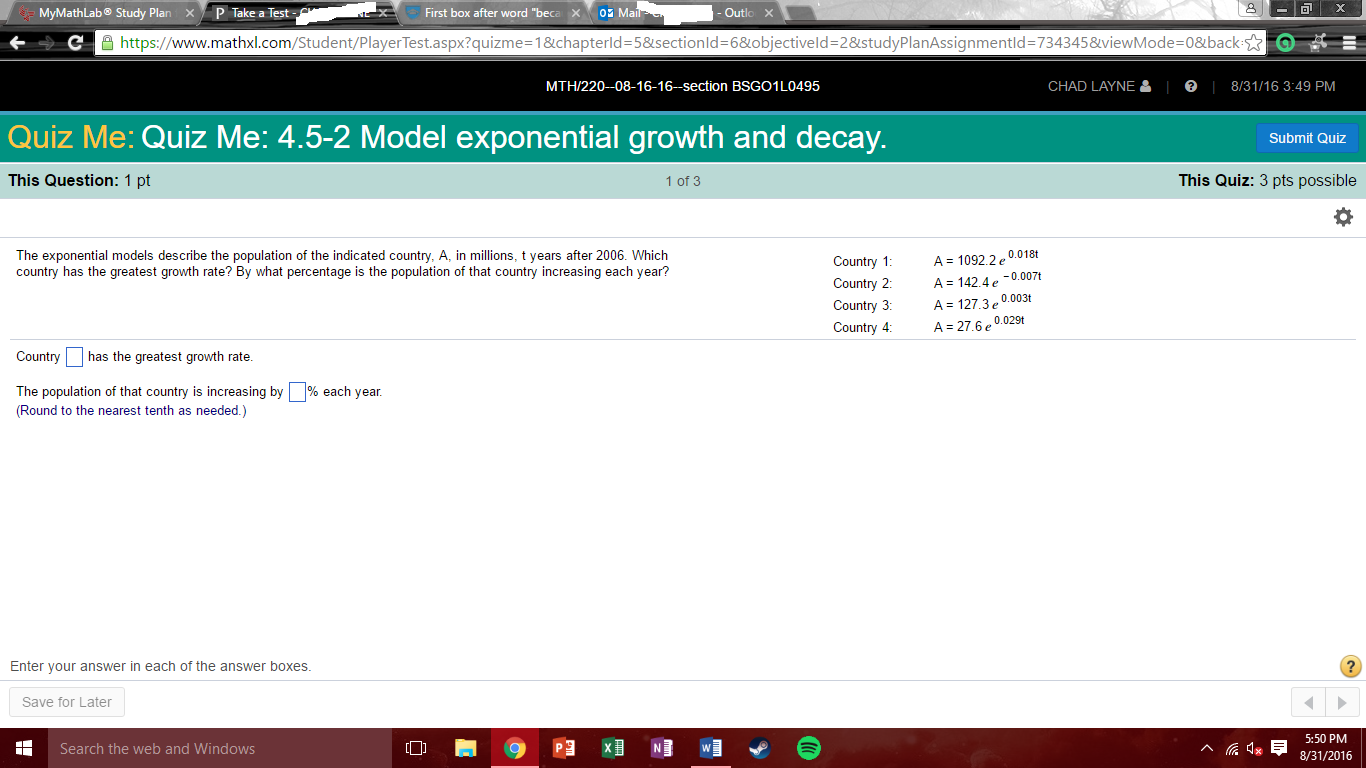Screen dimensions: 1366x768
Task: Show hidden system tray icons
Action: [x=1207, y=749]
